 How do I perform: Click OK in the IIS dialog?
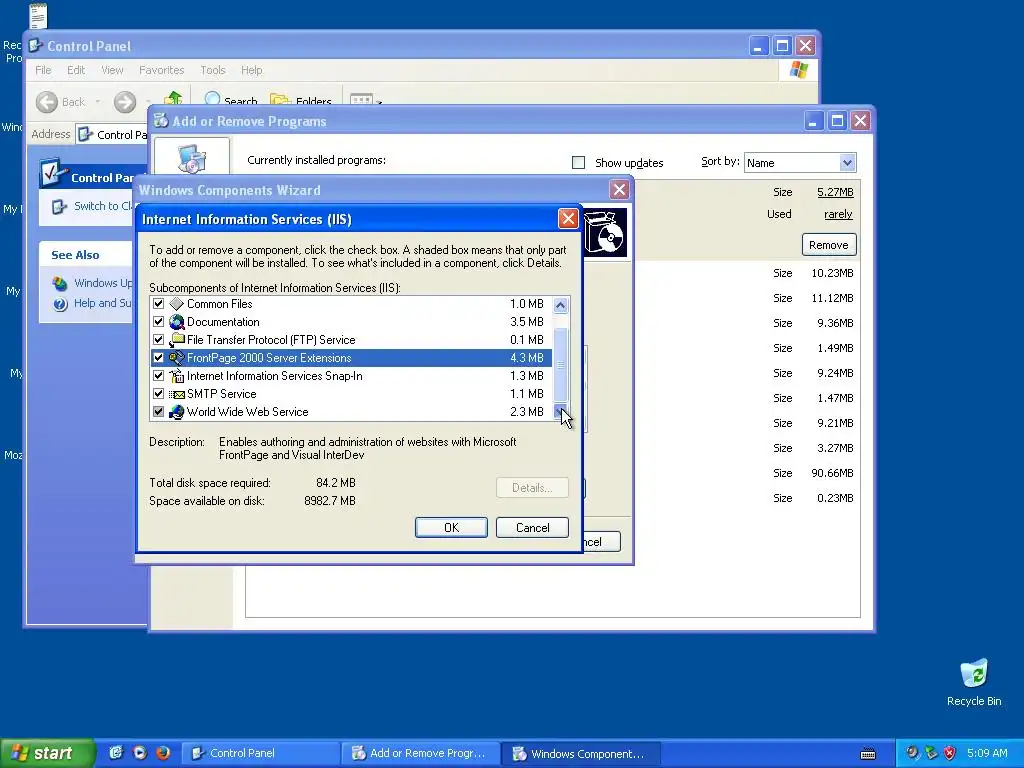451,528
